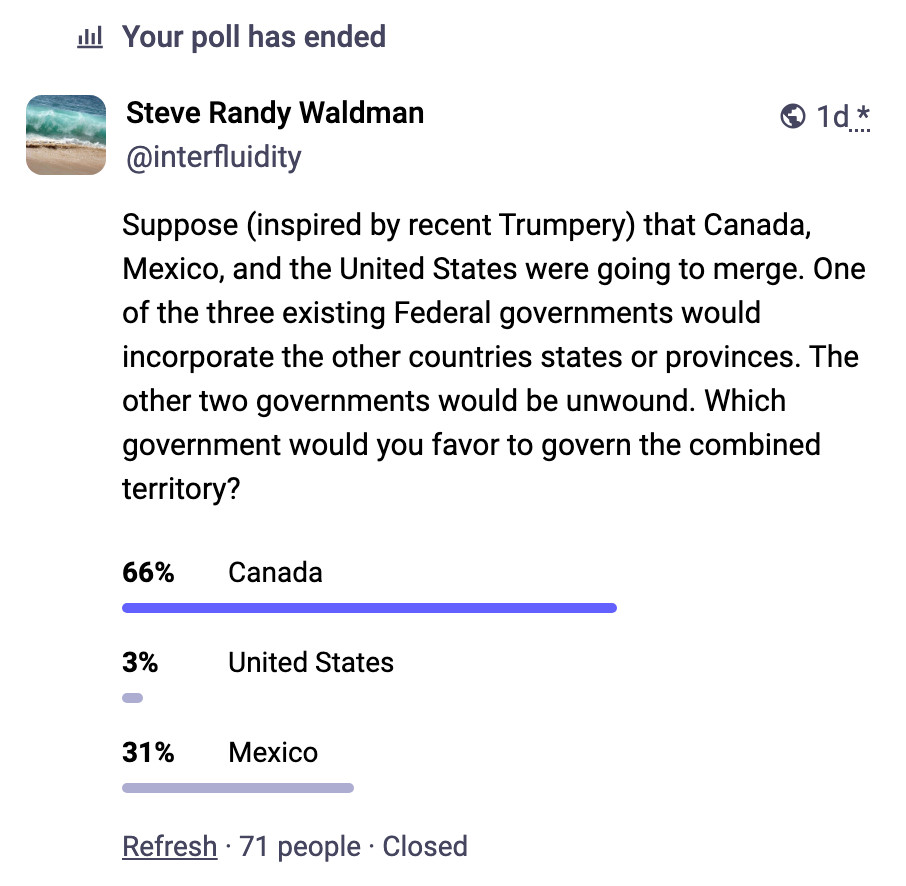906x886 pixels.
Task: Open Steve Randy Waldman's profile name
Action: point(275,113)
